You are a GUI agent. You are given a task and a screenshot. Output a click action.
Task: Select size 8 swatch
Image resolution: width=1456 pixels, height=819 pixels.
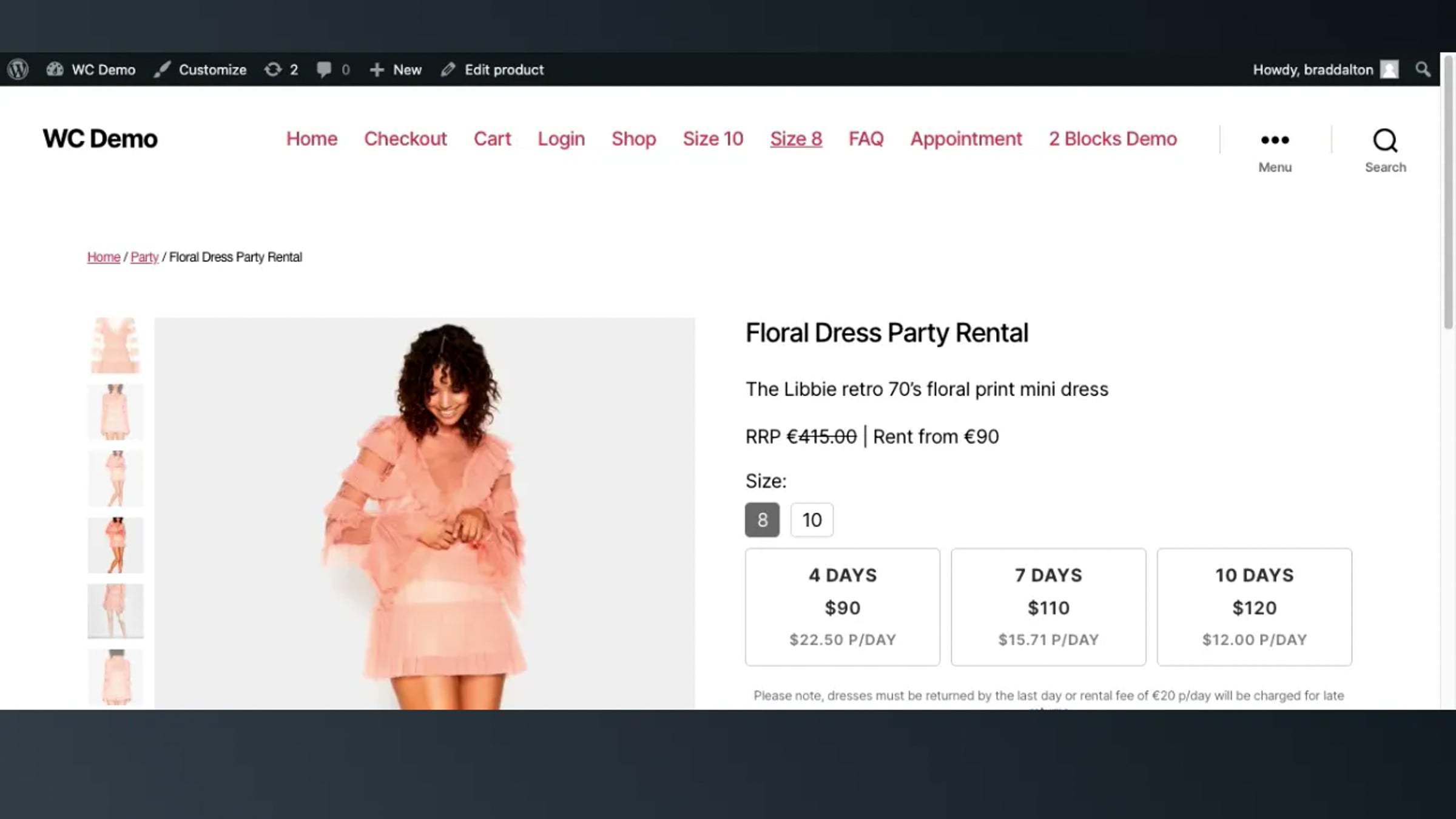click(x=762, y=520)
